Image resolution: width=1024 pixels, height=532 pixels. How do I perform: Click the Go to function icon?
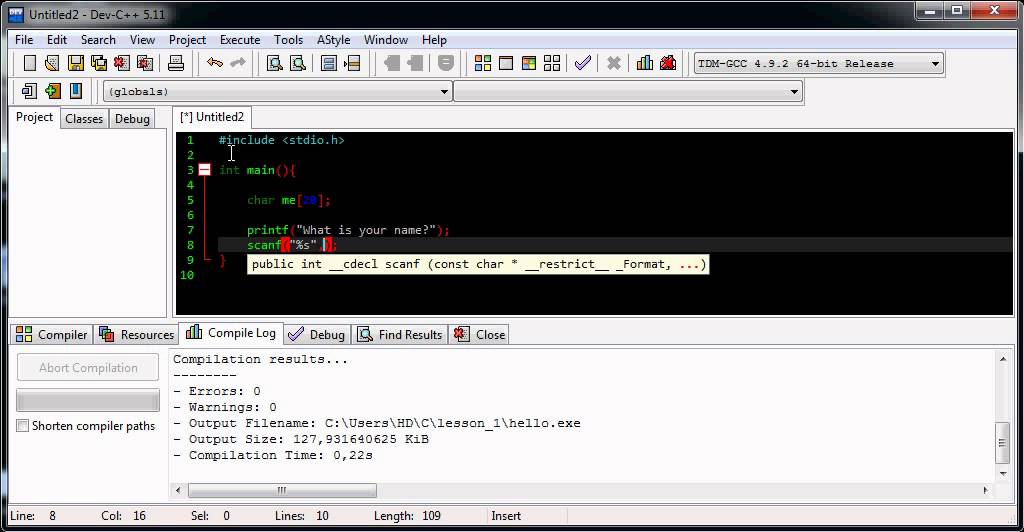point(329,63)
